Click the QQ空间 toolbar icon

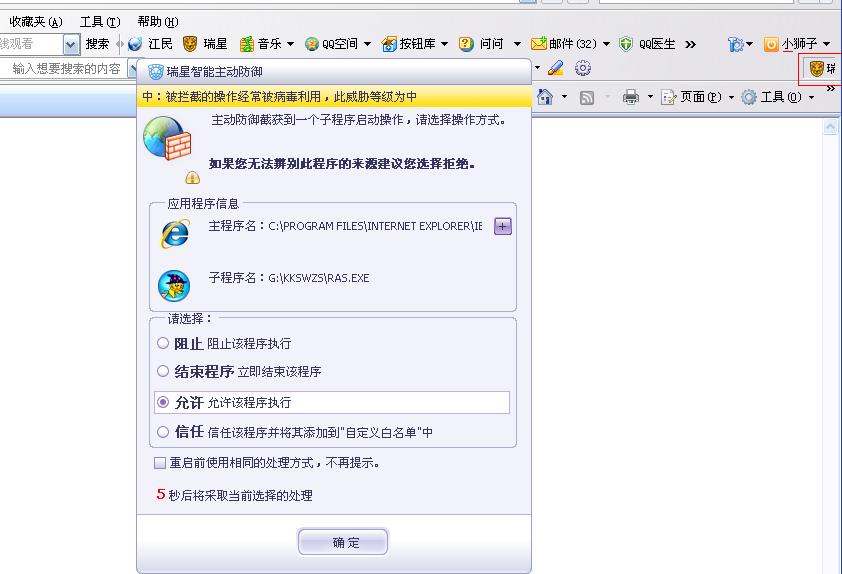(x=311, y=44)
